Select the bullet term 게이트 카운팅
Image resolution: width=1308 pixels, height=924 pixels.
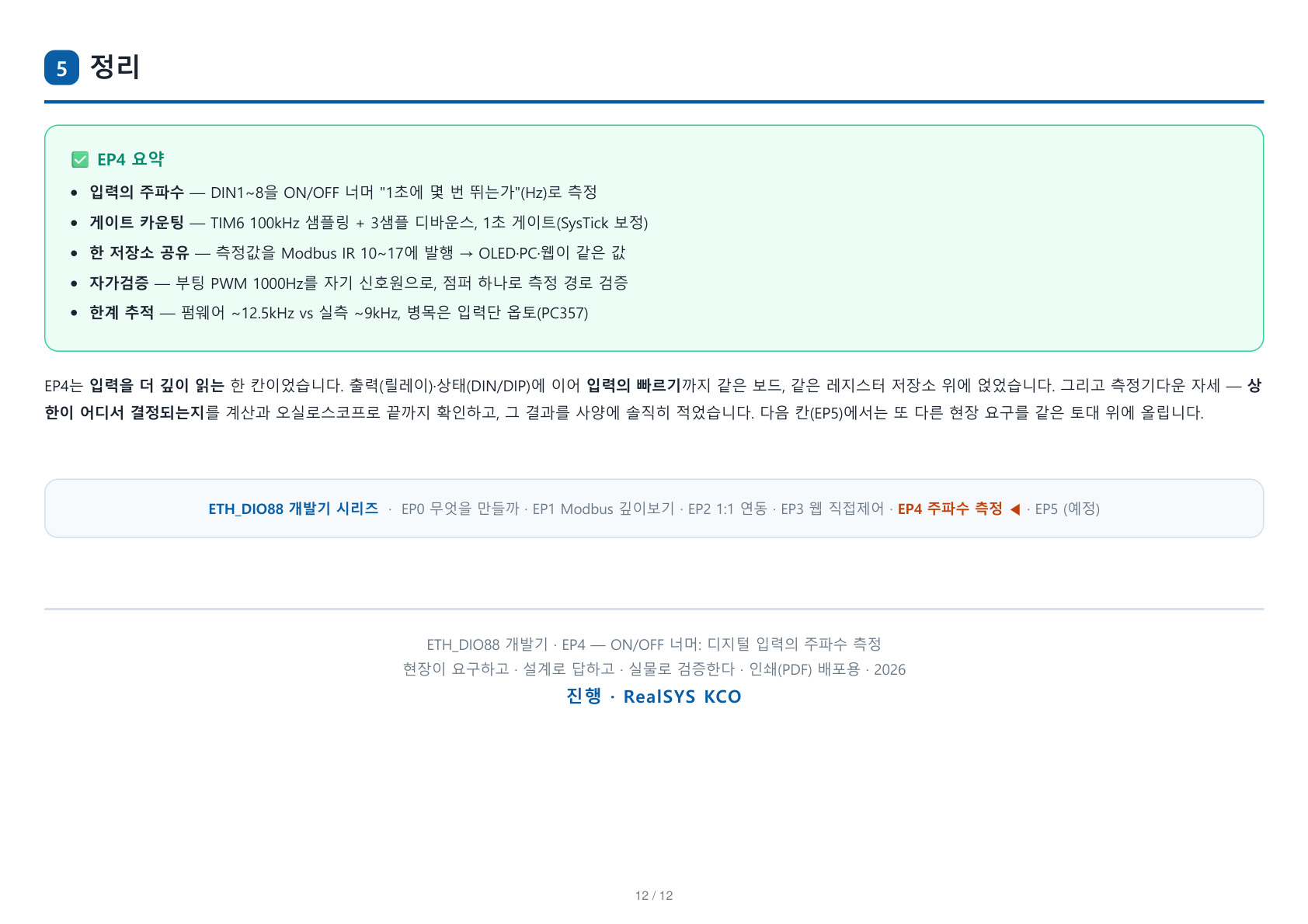[137, 223]
